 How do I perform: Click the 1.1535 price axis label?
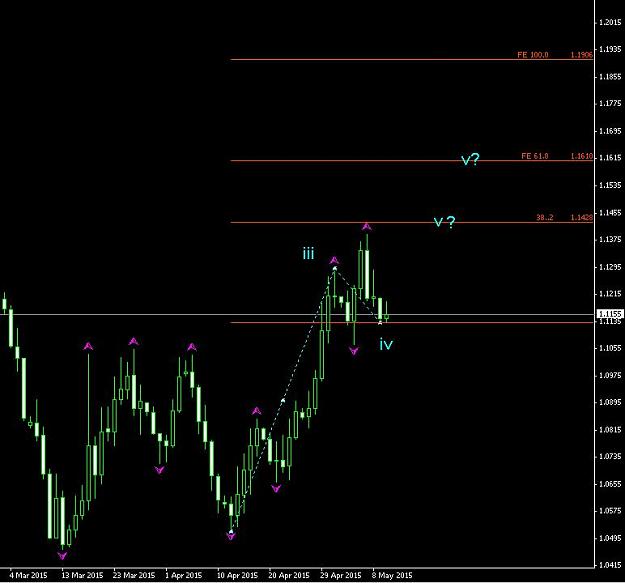click(x=610, y=185)
